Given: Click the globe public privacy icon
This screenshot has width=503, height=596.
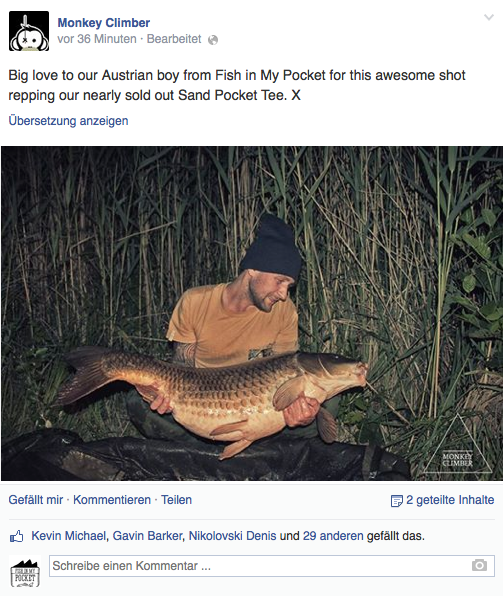Looking at the screenshot, I should (x=213, y=40).
